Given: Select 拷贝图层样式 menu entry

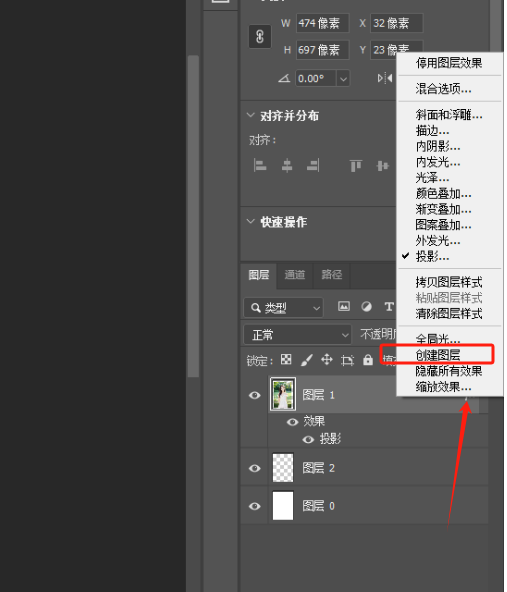Looking at the screenshot, I should (x=449, y=282).
